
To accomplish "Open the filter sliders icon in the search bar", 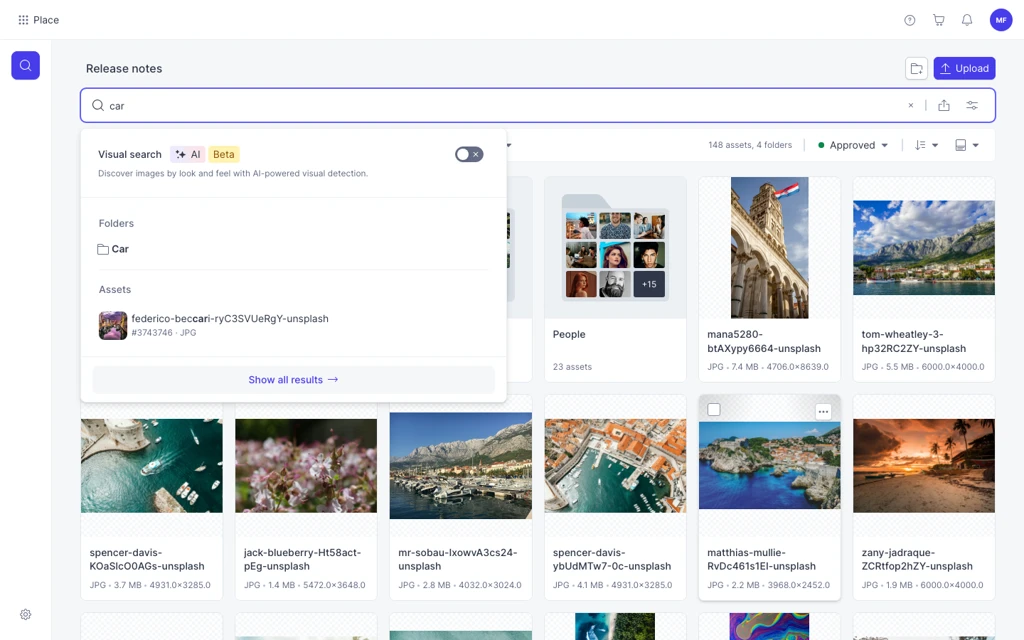I will pos(972,106).
